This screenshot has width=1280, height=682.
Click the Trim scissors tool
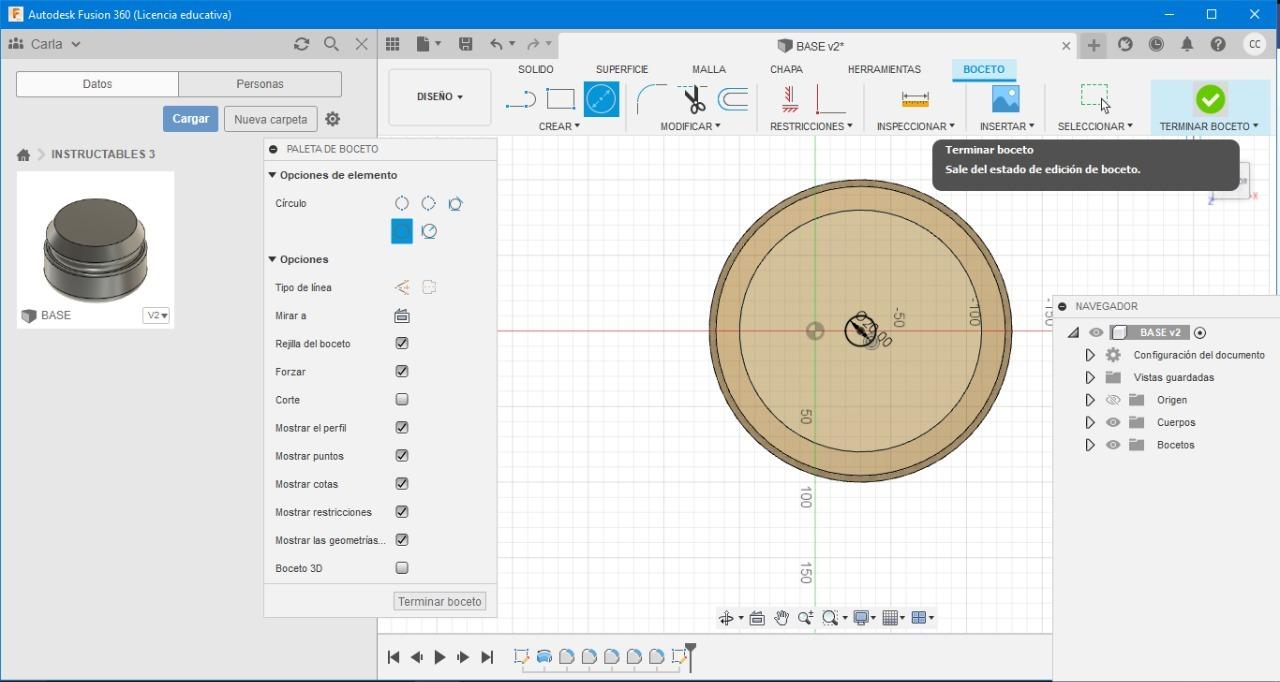pos(693,99)
